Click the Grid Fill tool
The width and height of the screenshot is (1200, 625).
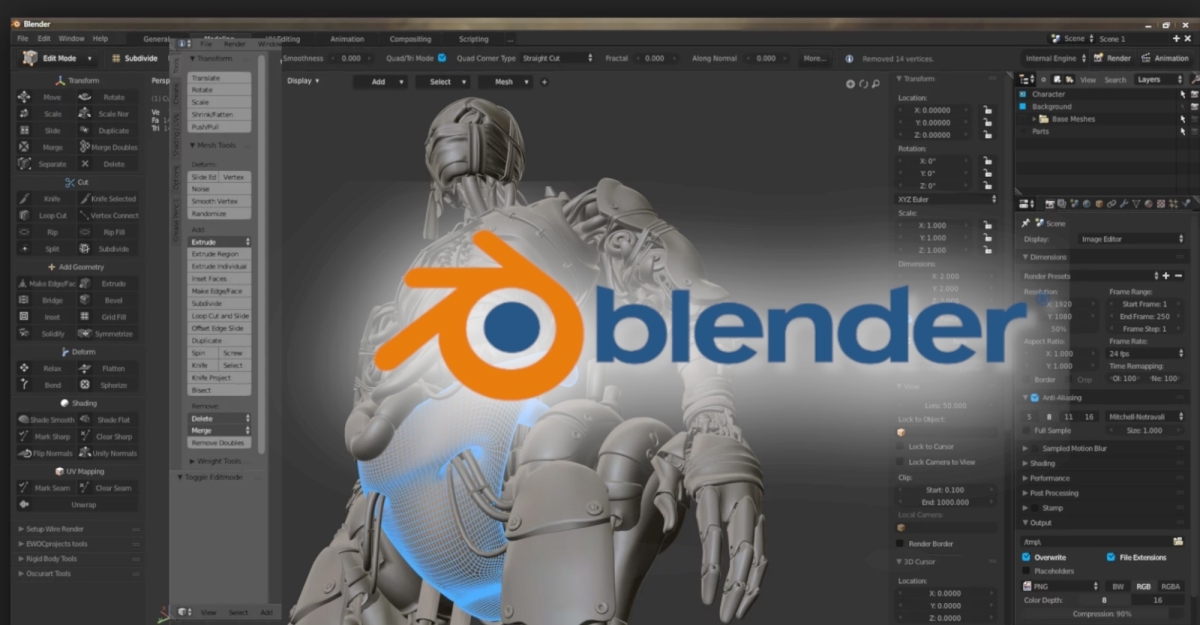pyautogui.click(x=108, y=317)
